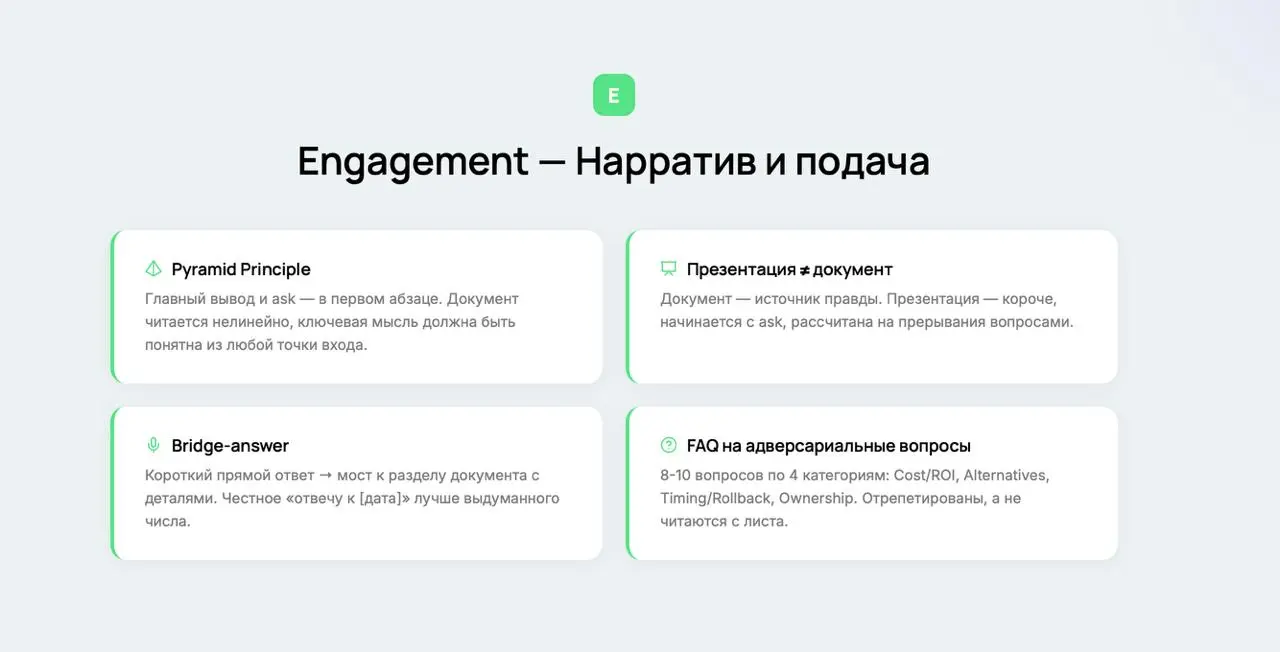The width and height of the screenshot is (1280, 652).
Task: Click the pyramid icon beside Pyramid Principle
Action: 153,269
